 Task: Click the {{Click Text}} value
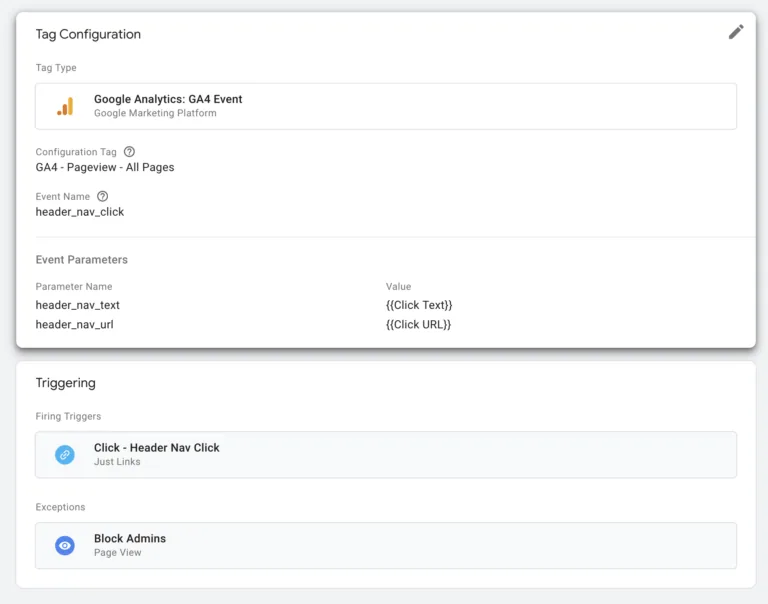pyautogui.click(x=419, y=305)
